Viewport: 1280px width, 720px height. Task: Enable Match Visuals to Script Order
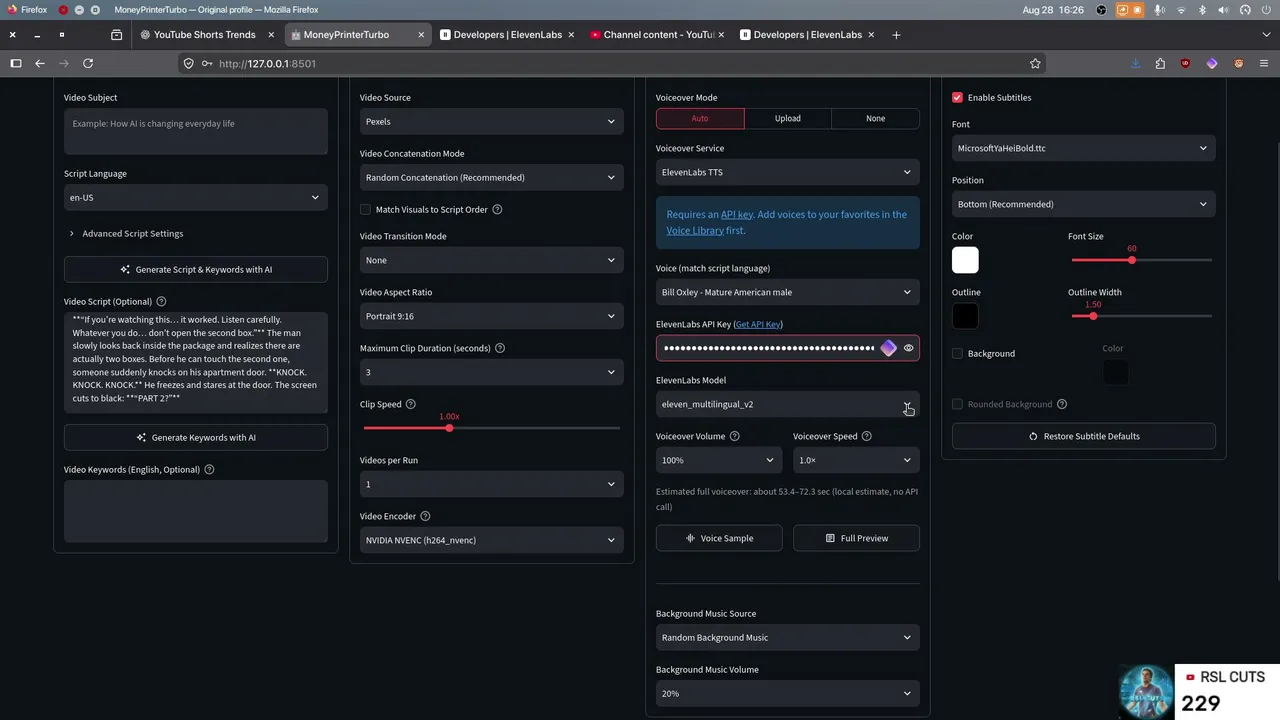(x=365, y=209)
